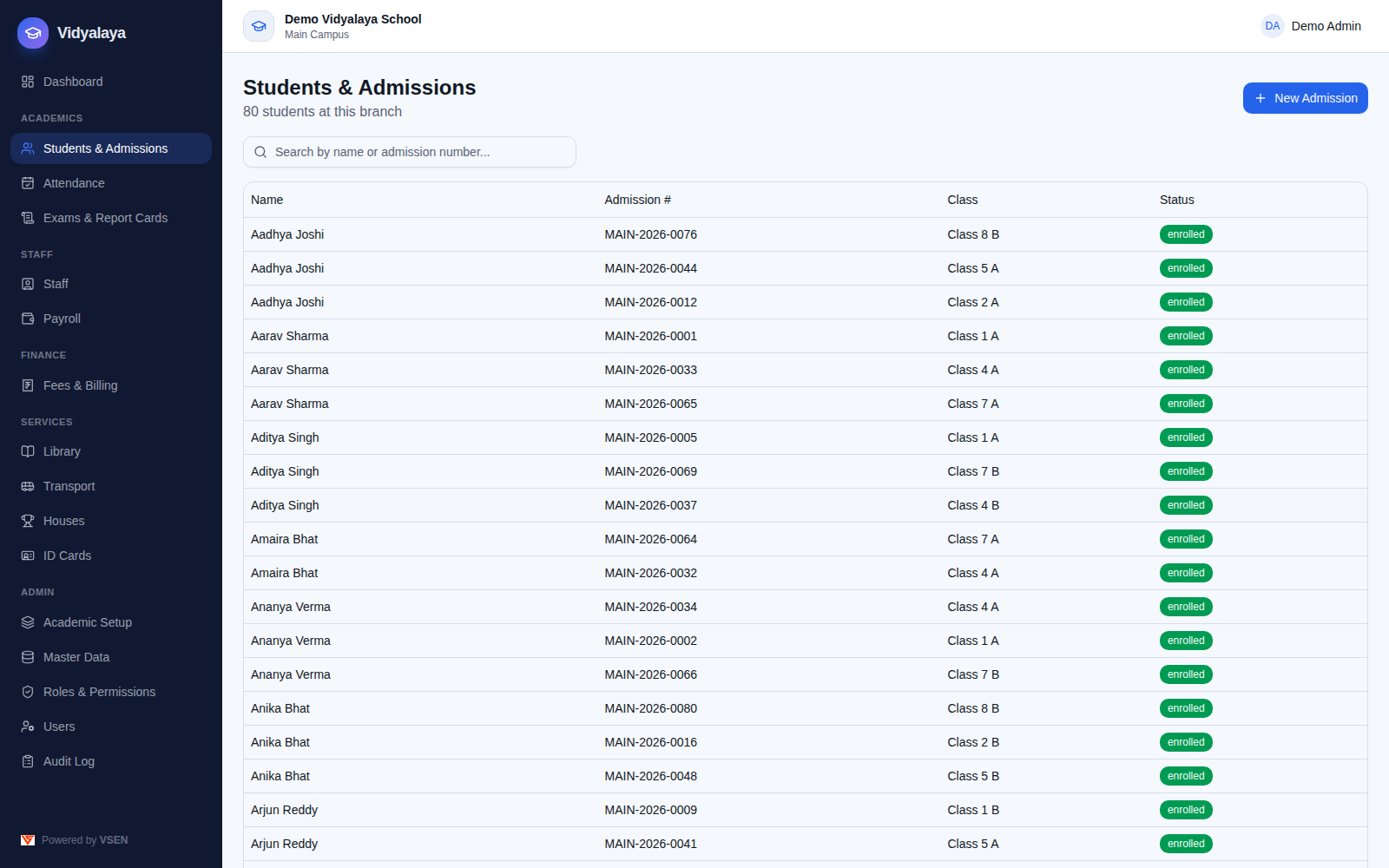Click the ID Cards icon
The height and width of the screenshot is (868, 1389).
point(28,556)
